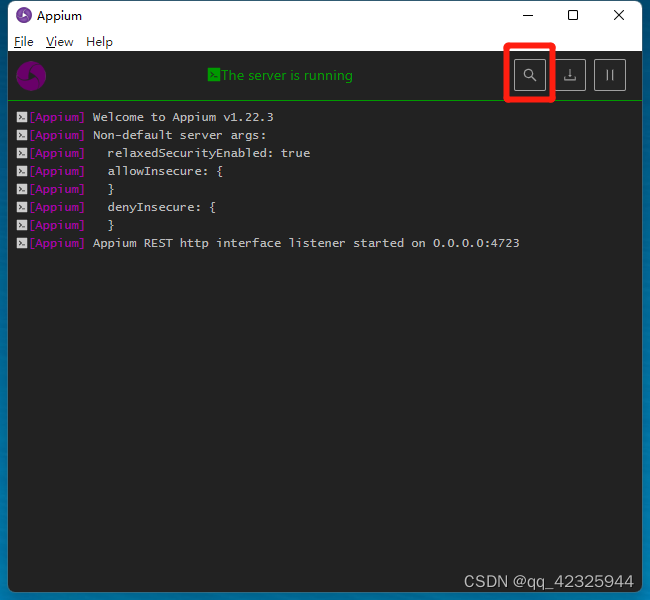
Task: Click terminal icon on the Non-default server args row
Action: 22,135
